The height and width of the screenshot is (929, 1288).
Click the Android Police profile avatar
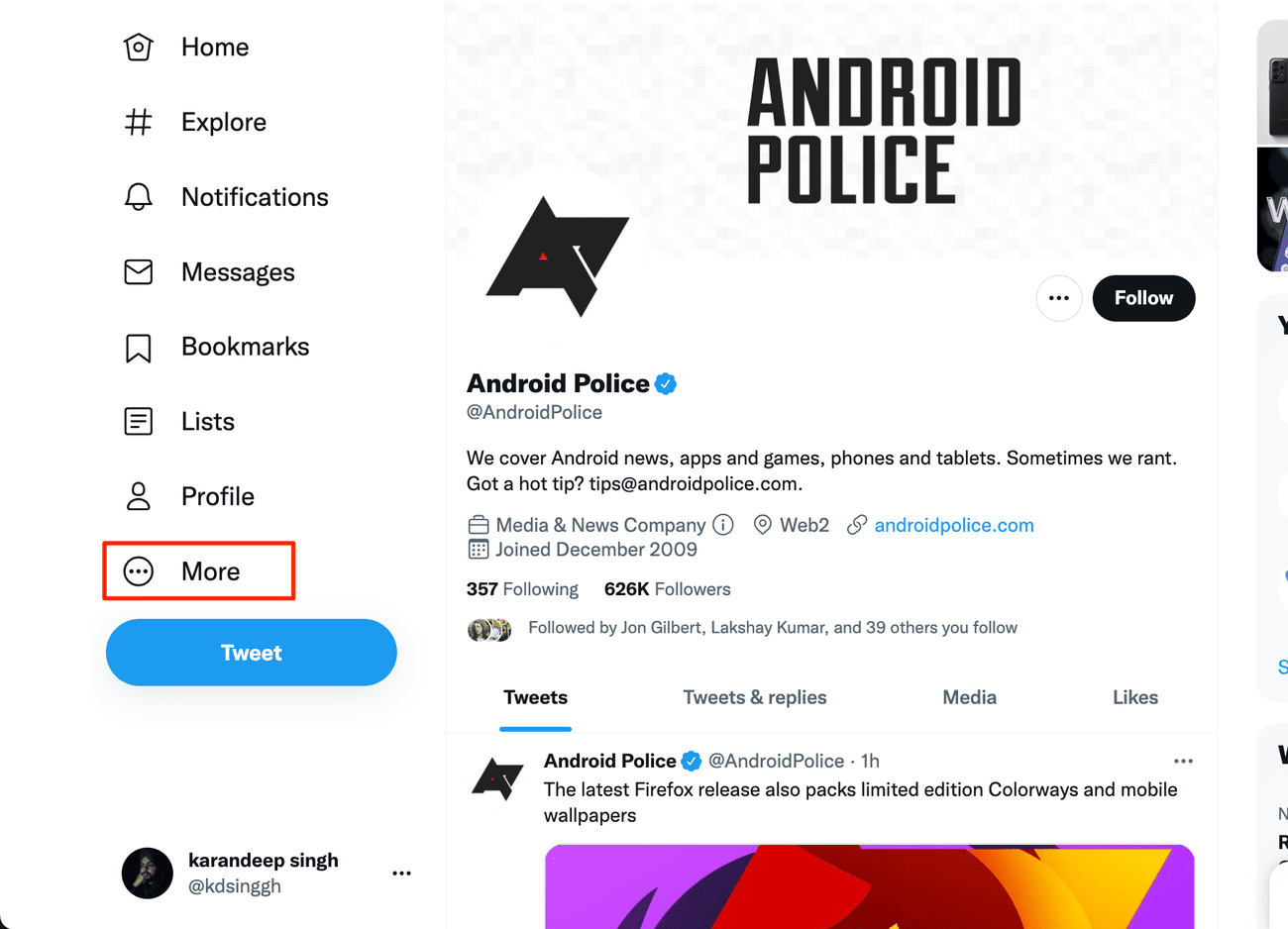pyautogui.click(x=557, y=258)
